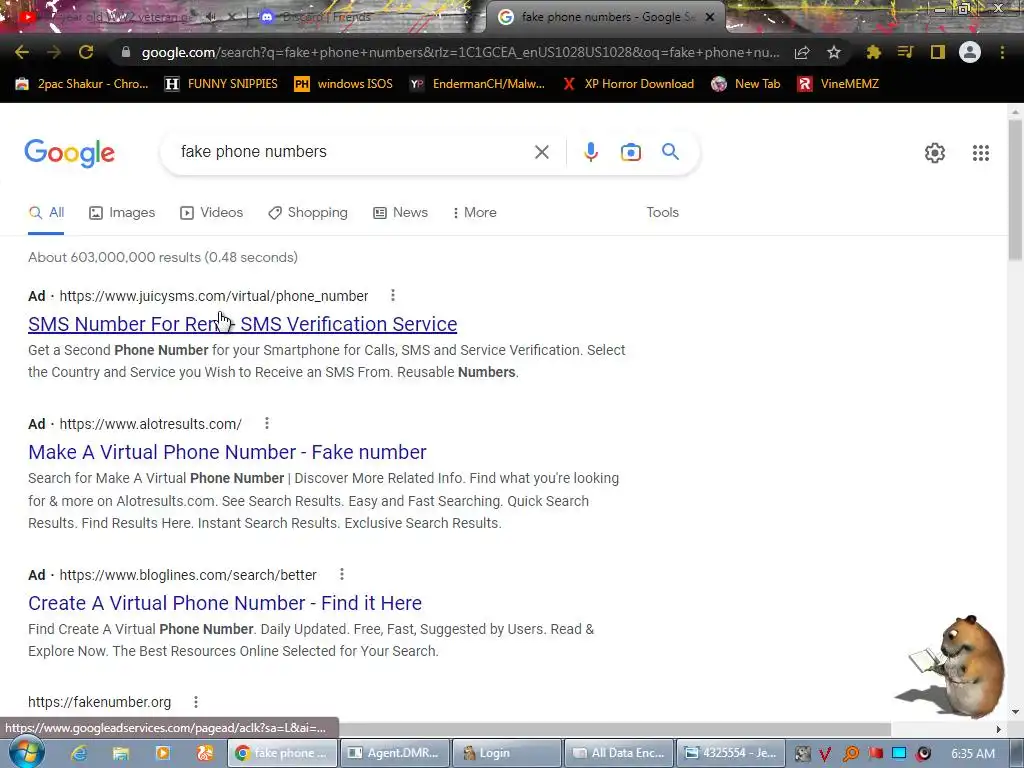Mute the YouTube tab audio icon
The image size is (1024, 768).
coord(210,17)
